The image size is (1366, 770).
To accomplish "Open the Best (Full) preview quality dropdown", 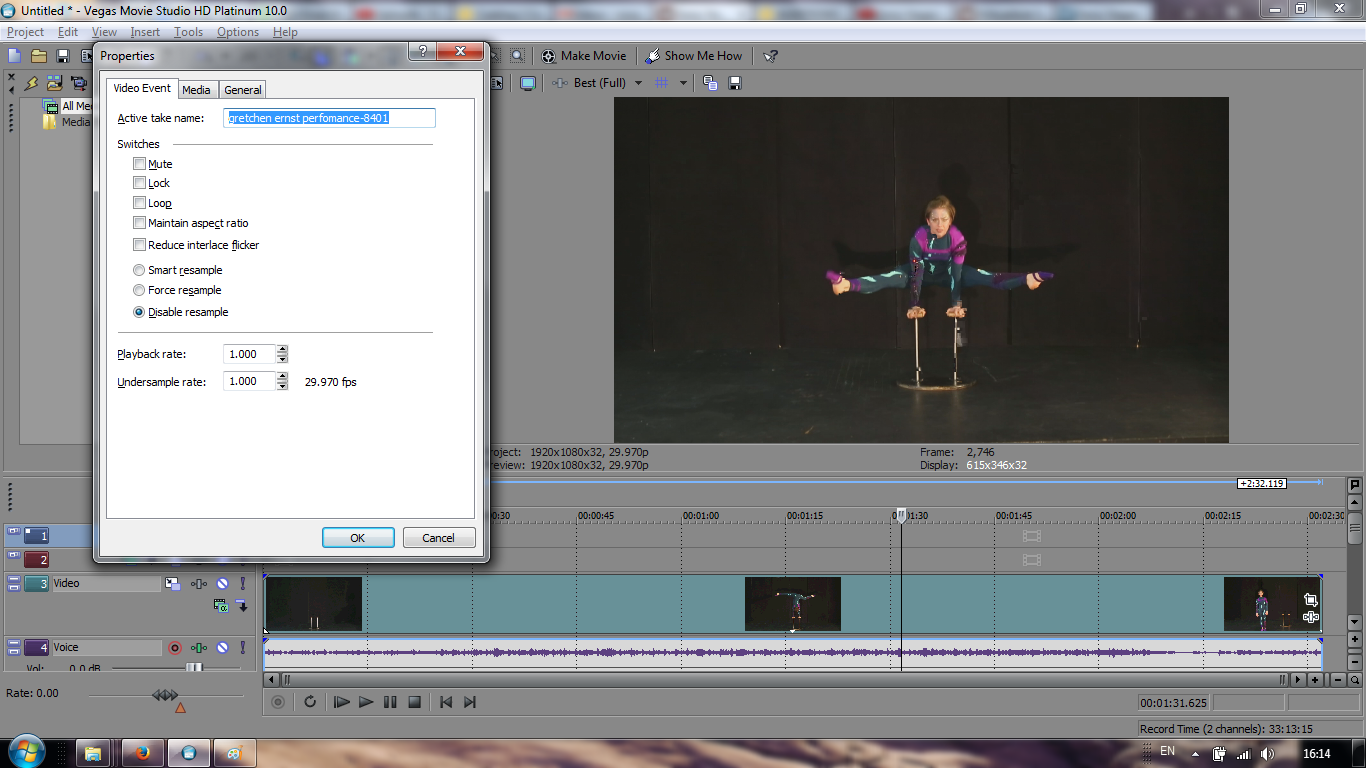I will (x=638, y=83).
